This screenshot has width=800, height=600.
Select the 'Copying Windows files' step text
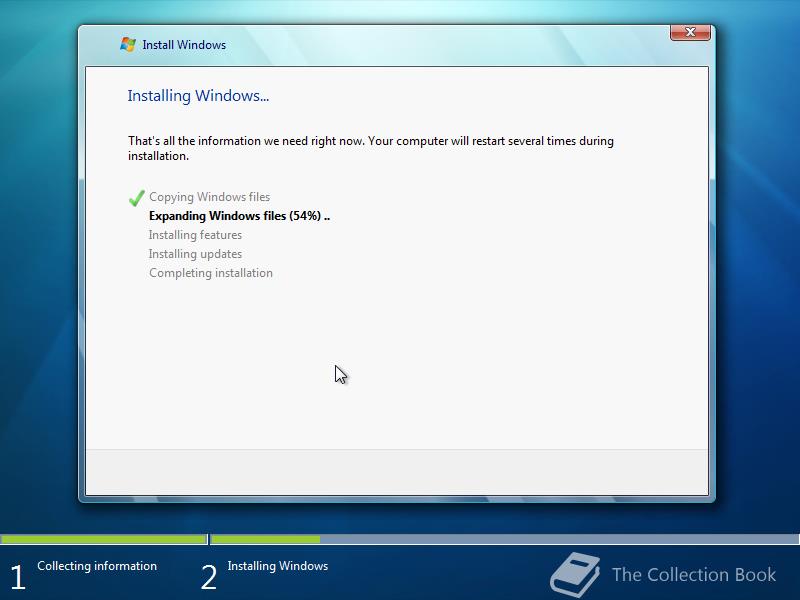coord(209,197)
